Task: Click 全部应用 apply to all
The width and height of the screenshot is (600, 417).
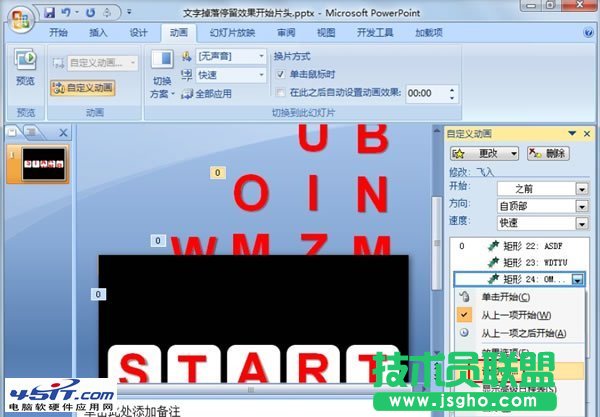Action: click(x=207, y=94)
